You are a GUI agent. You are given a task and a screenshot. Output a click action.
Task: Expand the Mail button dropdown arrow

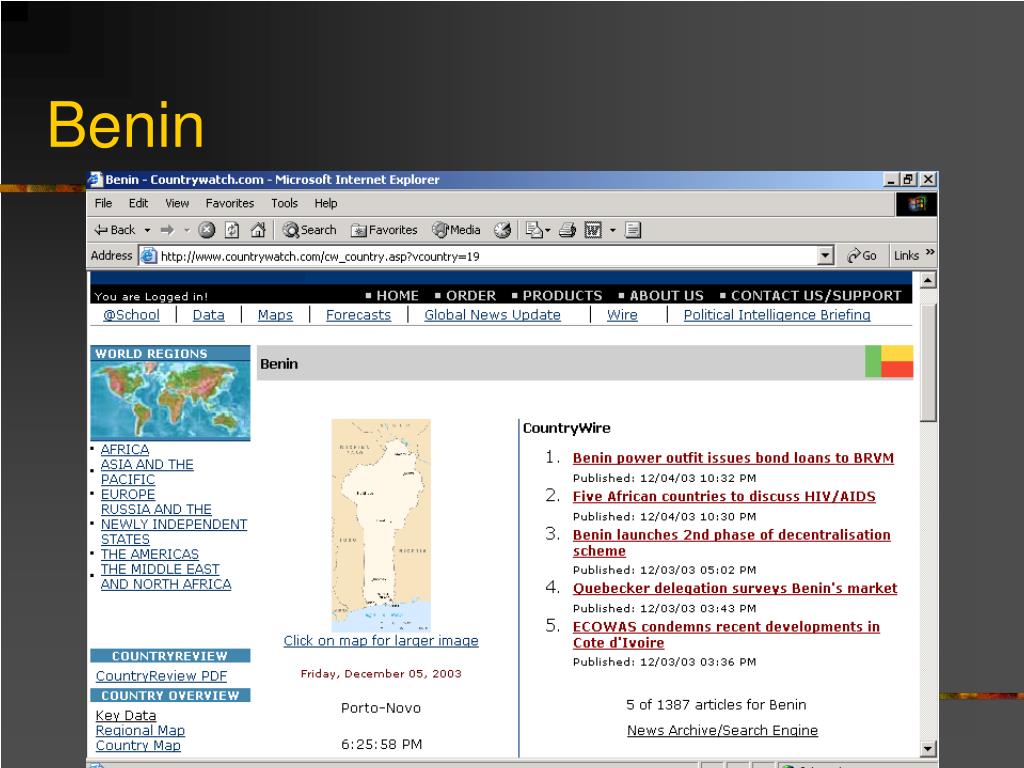pyautogui.click(x=547, y=230)
